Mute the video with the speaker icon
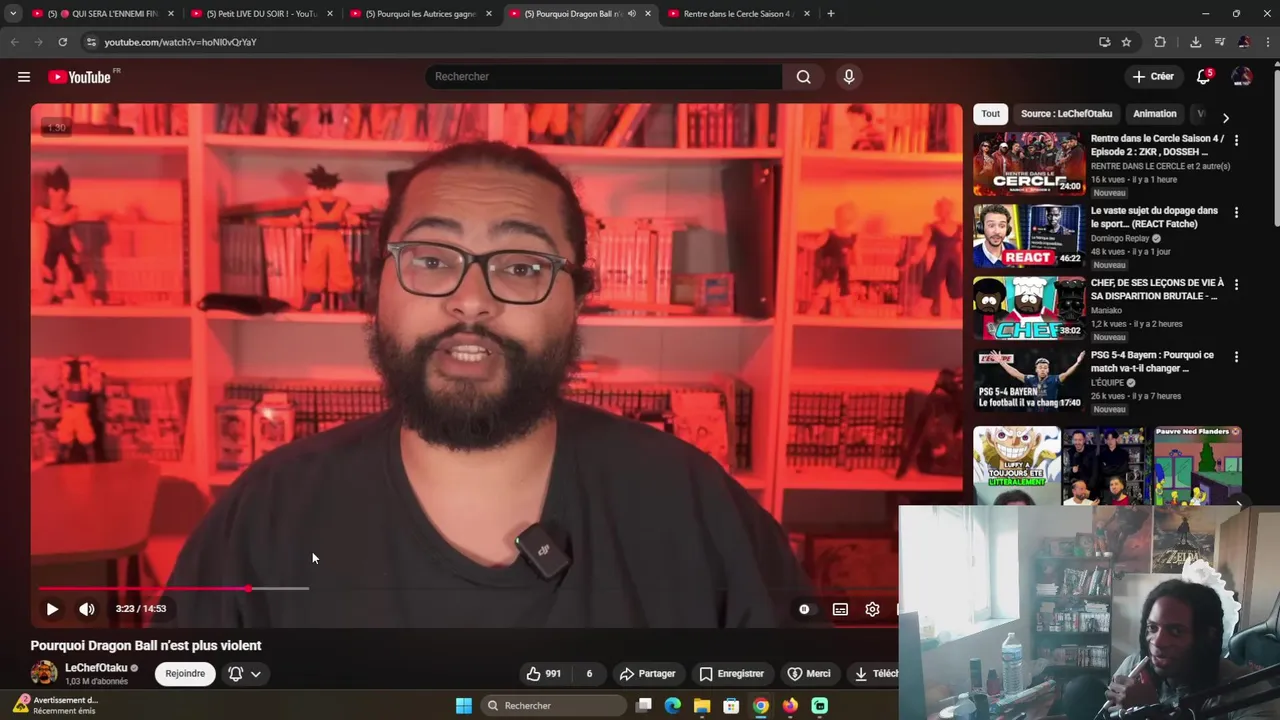This screenshot has height=720, width=1280. pyautogui.click(x=87, y=609)
